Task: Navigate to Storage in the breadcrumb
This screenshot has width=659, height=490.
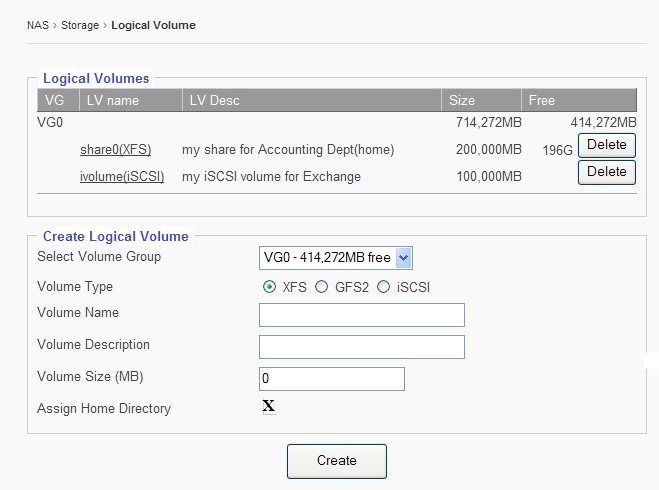Action: [79, 25]
